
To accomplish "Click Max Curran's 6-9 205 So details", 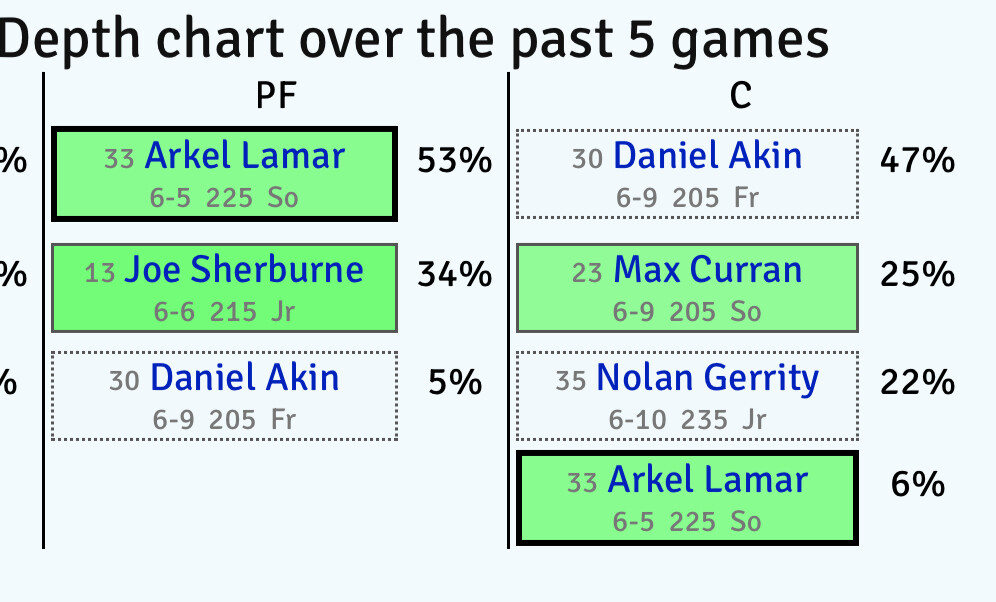I will point(687,312).
